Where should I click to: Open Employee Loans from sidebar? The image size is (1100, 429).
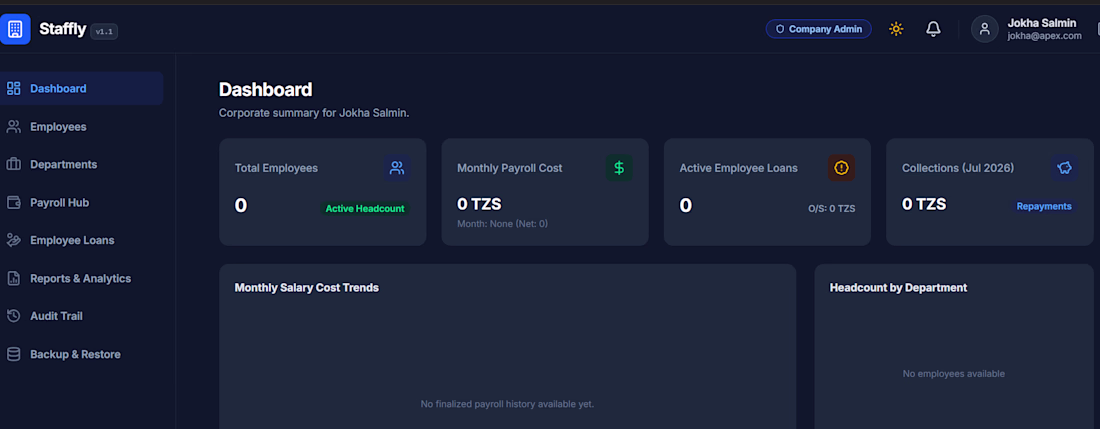(81, 240)
